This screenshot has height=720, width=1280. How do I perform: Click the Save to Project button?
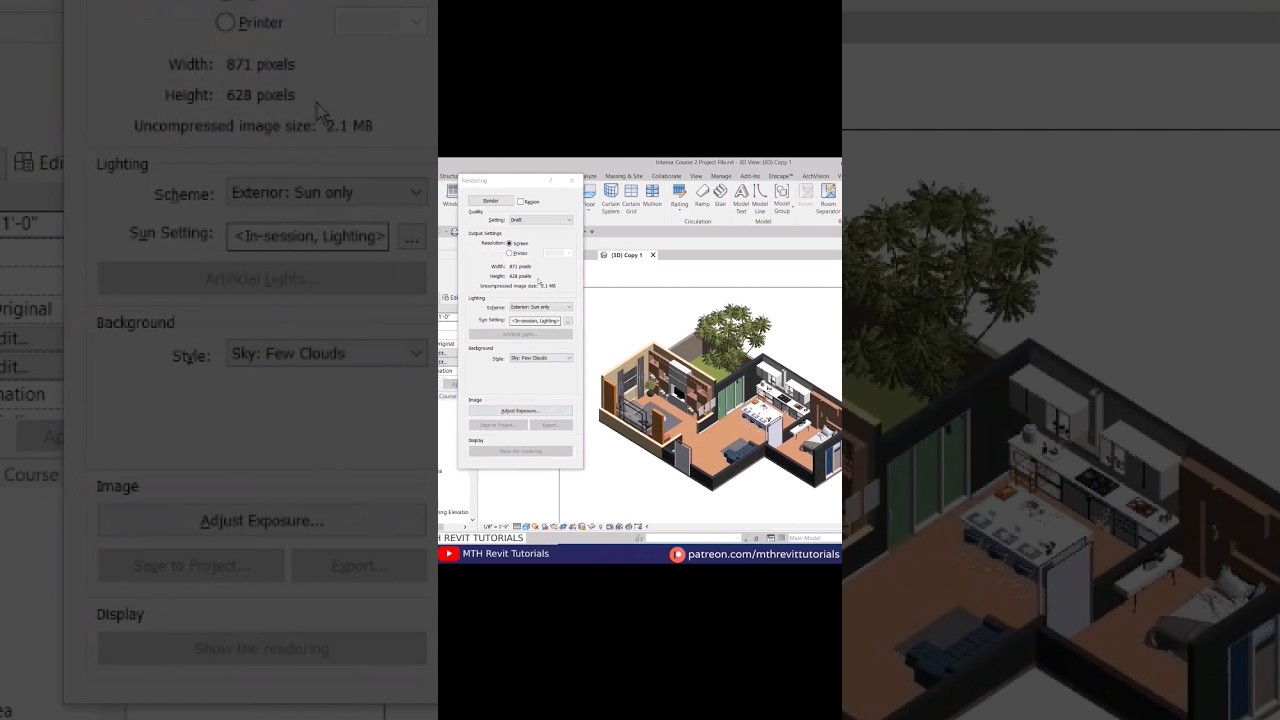coord(497,425)
